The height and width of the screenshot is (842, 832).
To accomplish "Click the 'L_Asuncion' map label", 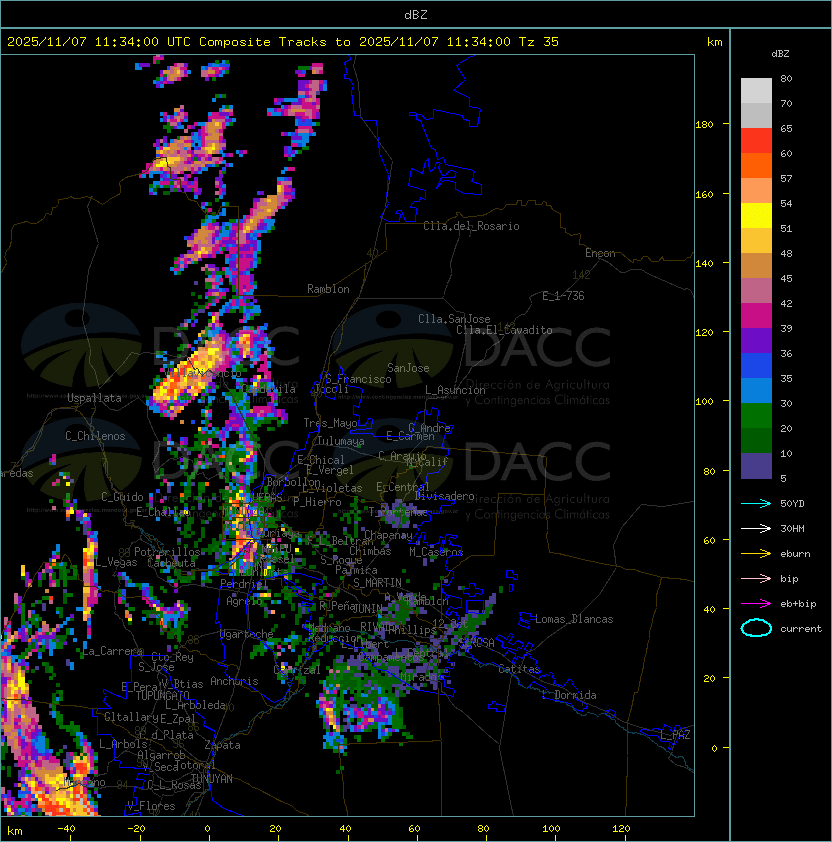I will point(455,390).
